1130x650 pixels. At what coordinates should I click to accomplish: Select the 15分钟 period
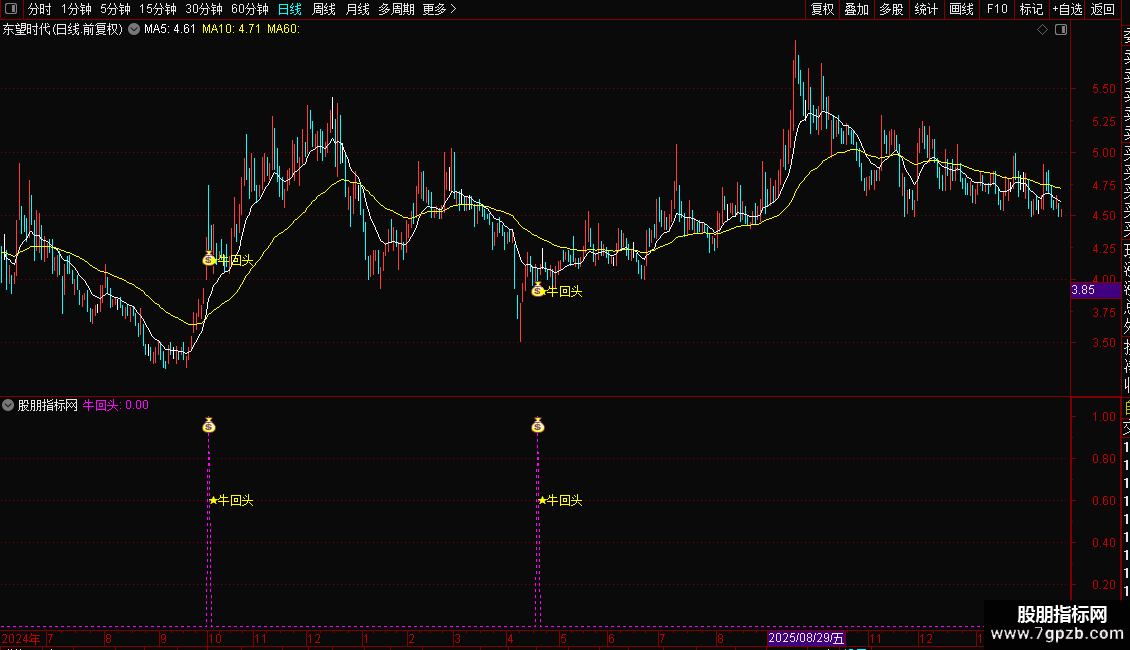point(158,9)
